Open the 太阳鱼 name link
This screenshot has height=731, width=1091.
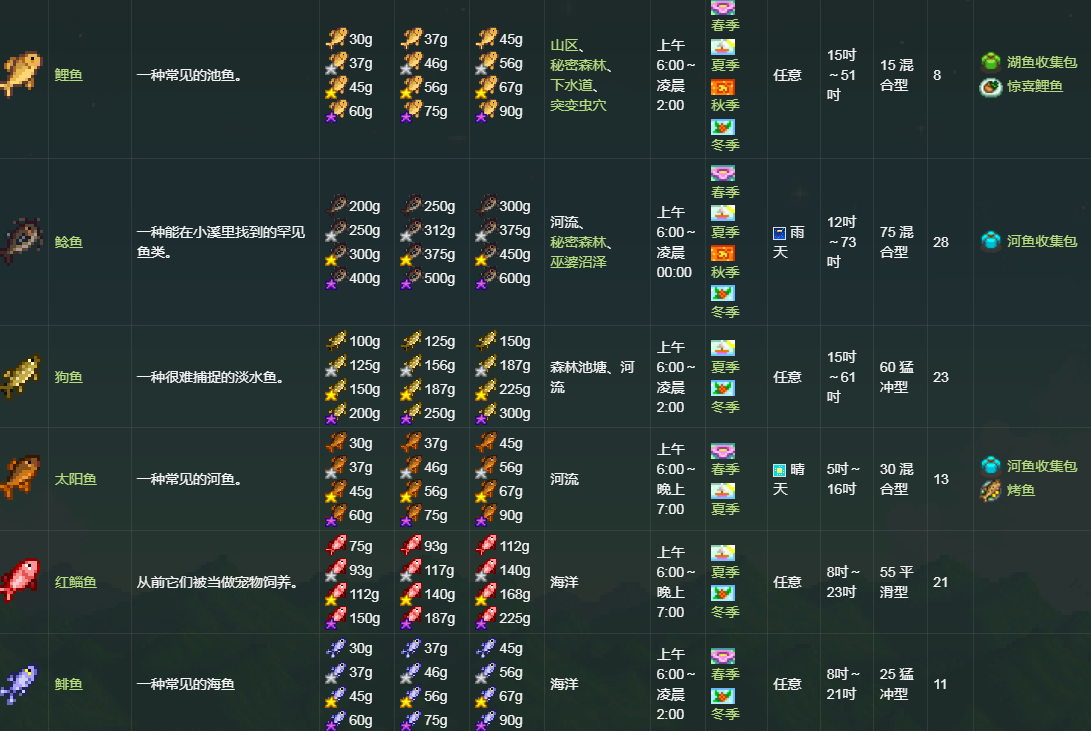pos(75,480)
